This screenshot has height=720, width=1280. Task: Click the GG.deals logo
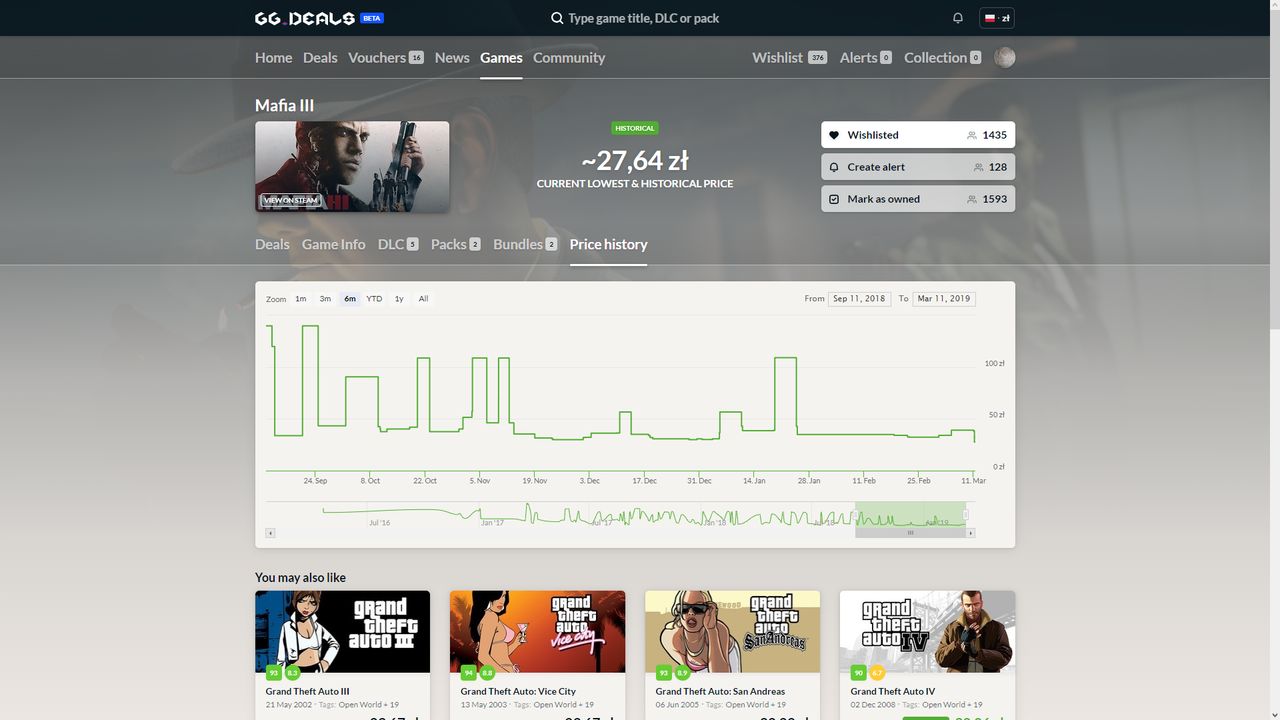click(x=305, y=18)
